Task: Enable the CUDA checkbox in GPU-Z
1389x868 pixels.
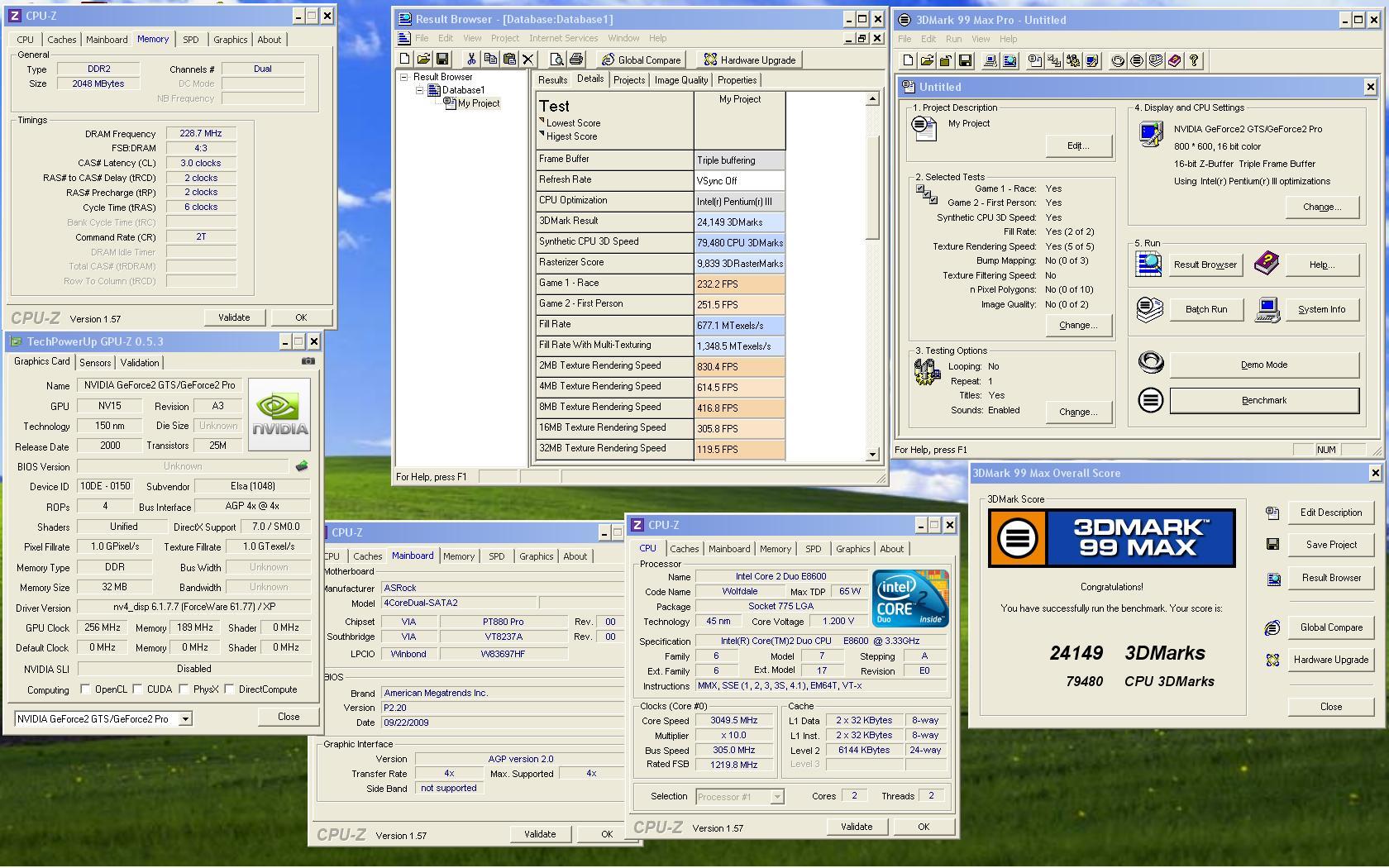Action: (x=138, y=689)
